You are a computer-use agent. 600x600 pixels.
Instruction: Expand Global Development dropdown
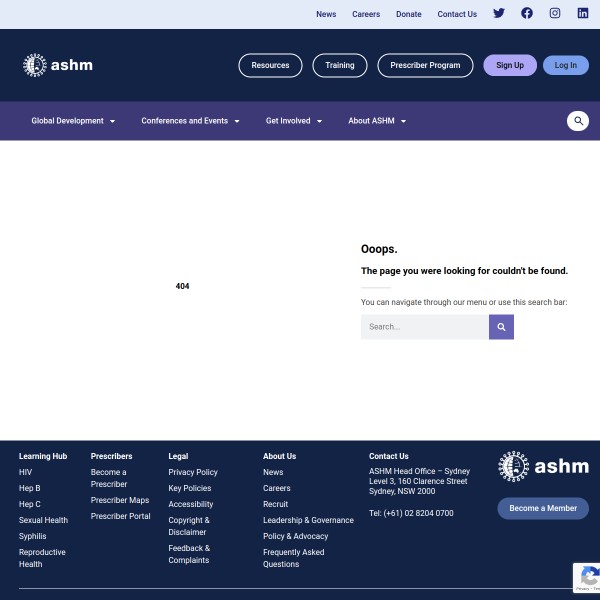[x=73, y=121]
